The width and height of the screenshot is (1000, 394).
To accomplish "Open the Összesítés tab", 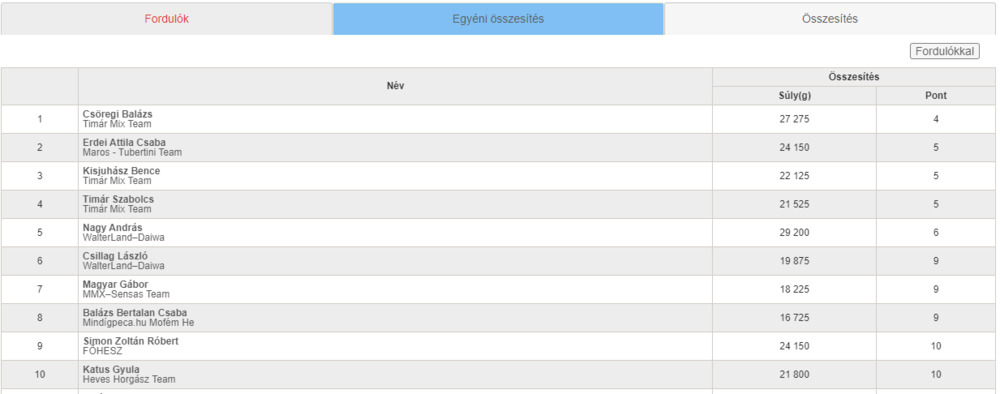I will [x=830, y=19].
